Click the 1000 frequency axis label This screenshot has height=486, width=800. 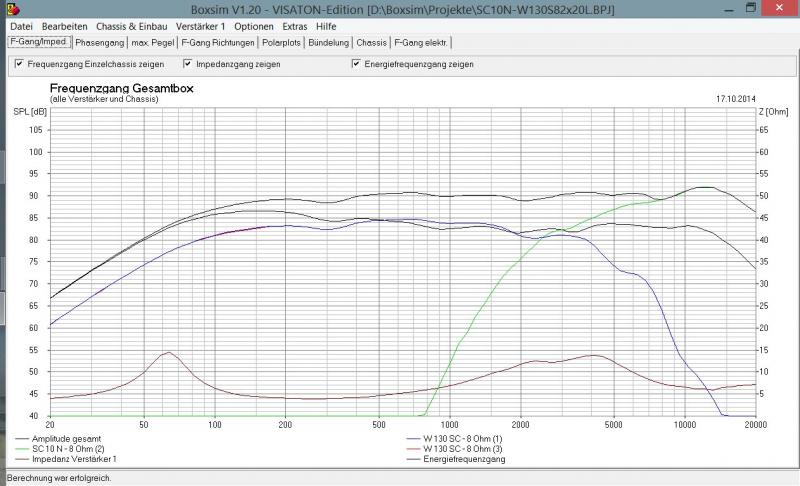click(449, 424)
